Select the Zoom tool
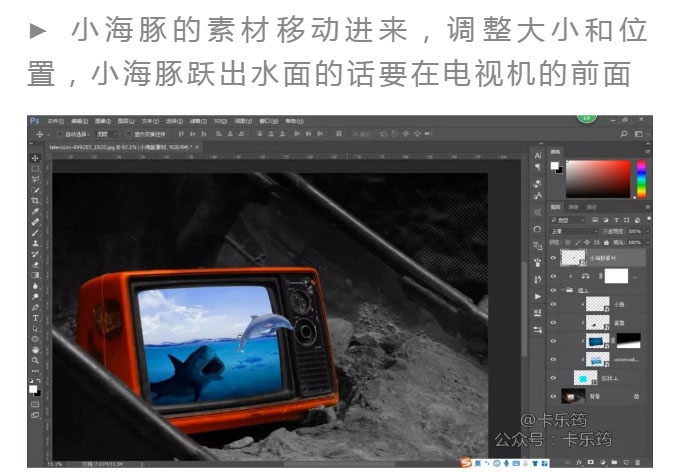The width and height of the screenshot is (680, 473). tap(36, 360)
